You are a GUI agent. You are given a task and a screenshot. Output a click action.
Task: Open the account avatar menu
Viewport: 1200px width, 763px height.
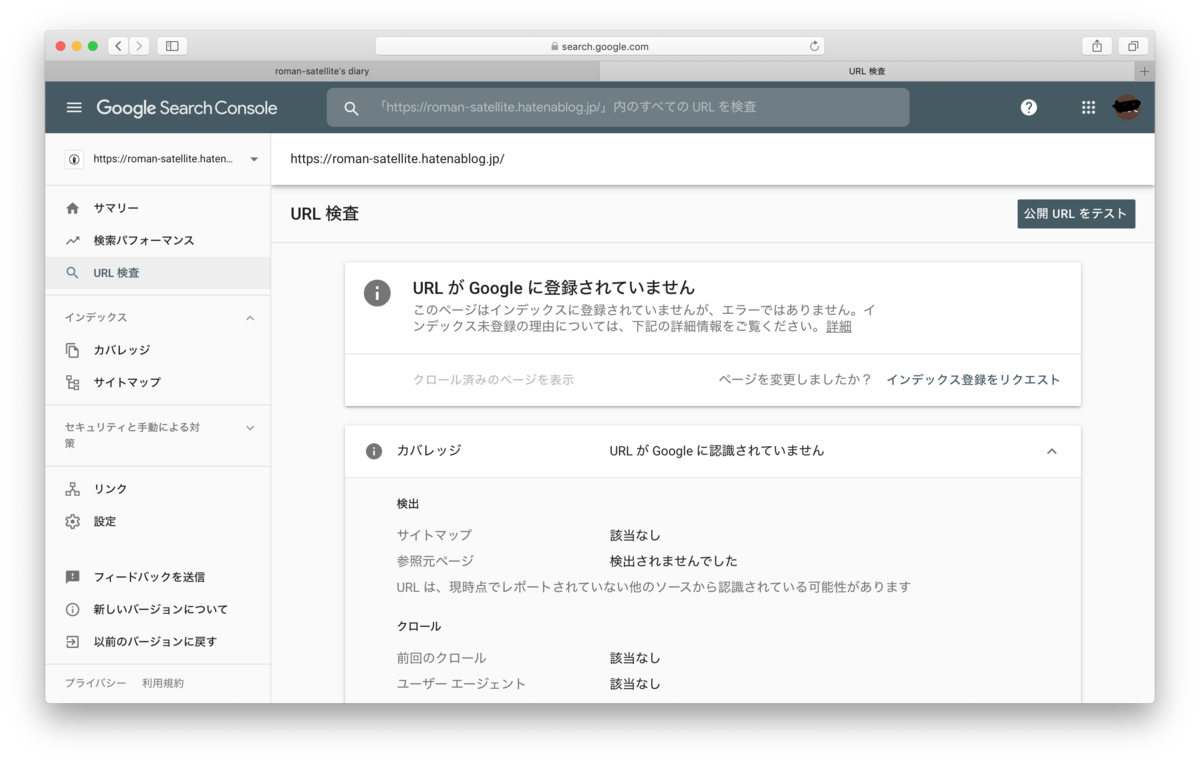point(1127,108)
